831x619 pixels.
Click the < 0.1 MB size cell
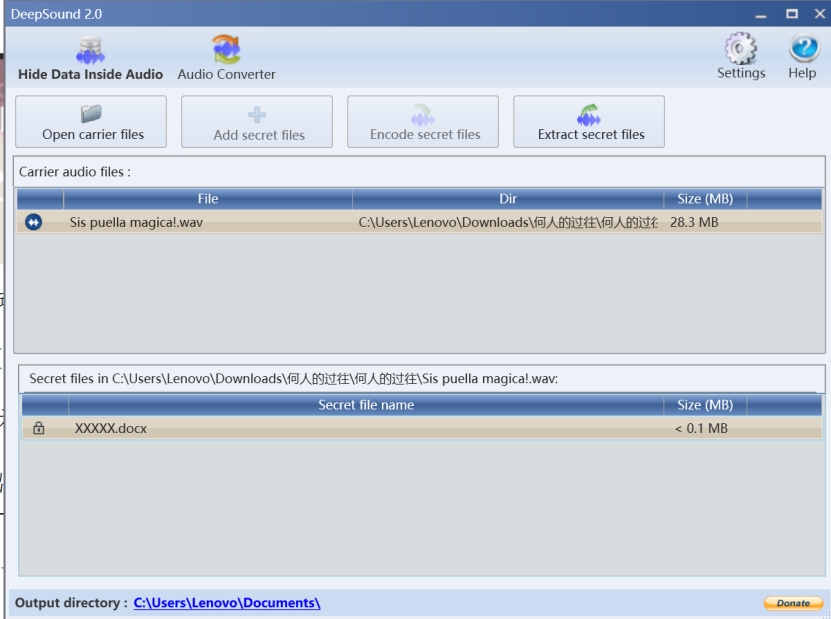[x=701, y=428]
